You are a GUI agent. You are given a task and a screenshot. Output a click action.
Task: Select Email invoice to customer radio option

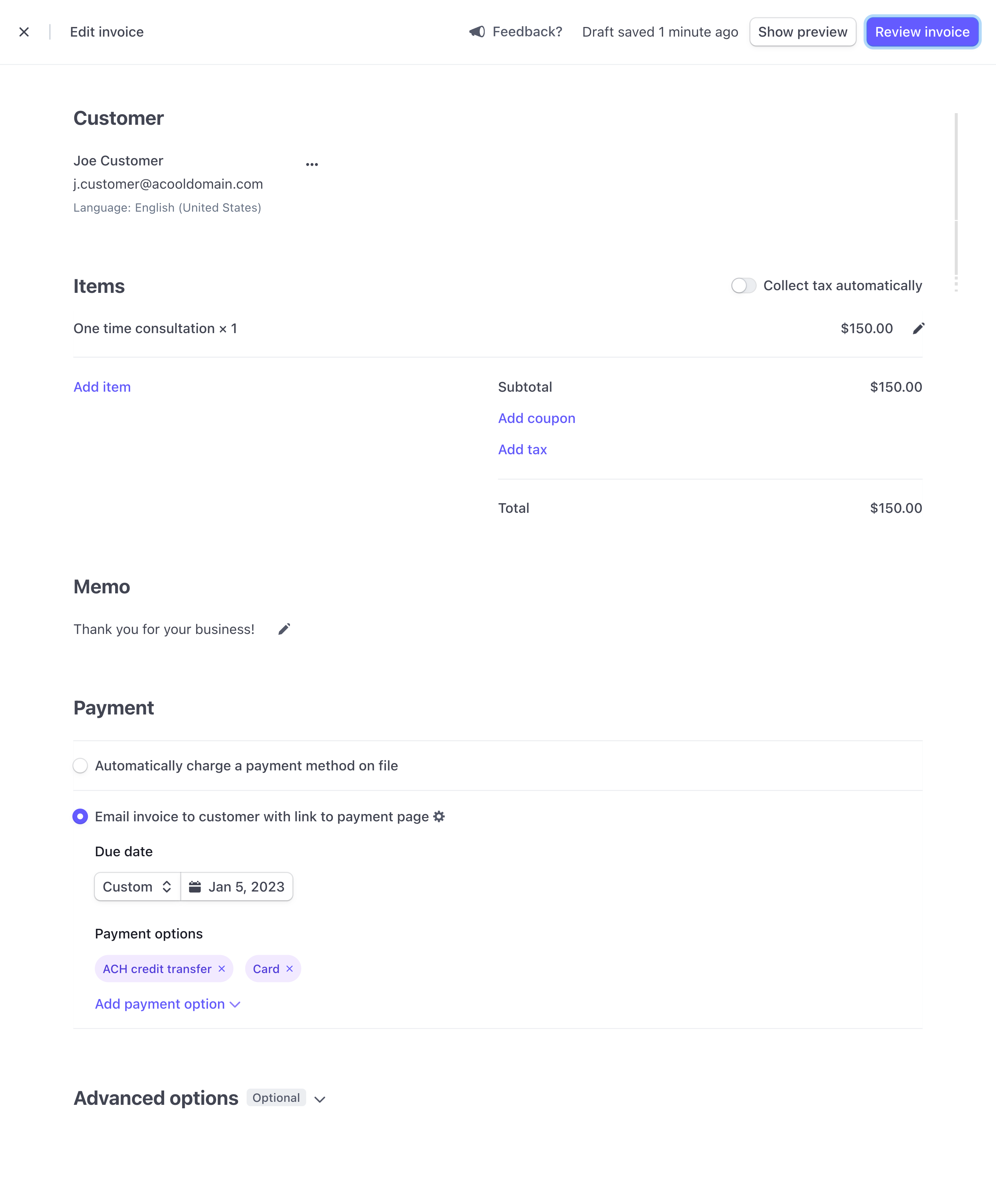click(80, 816)
